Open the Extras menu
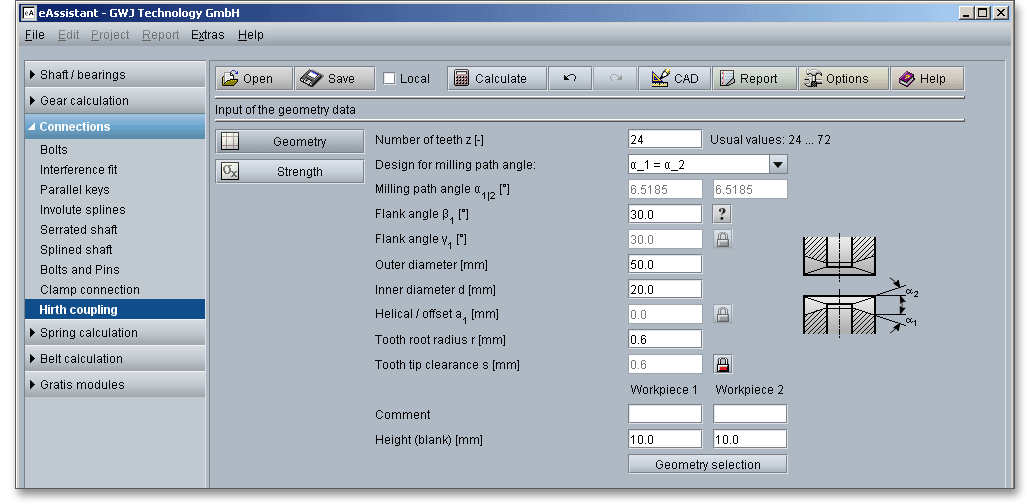1030x504 pixels. coord(207,35)
